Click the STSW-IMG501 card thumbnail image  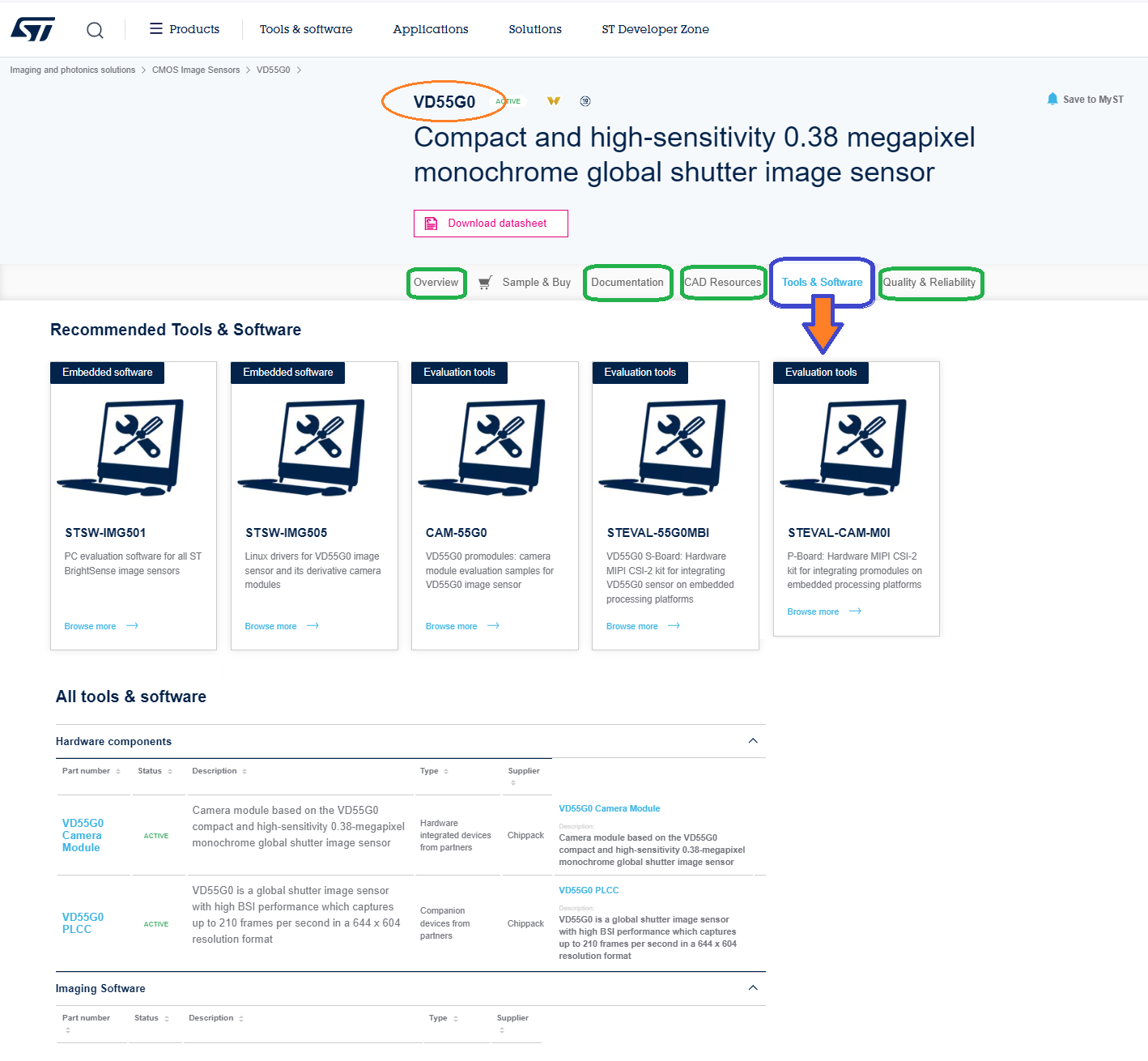[x=121, y=447]
